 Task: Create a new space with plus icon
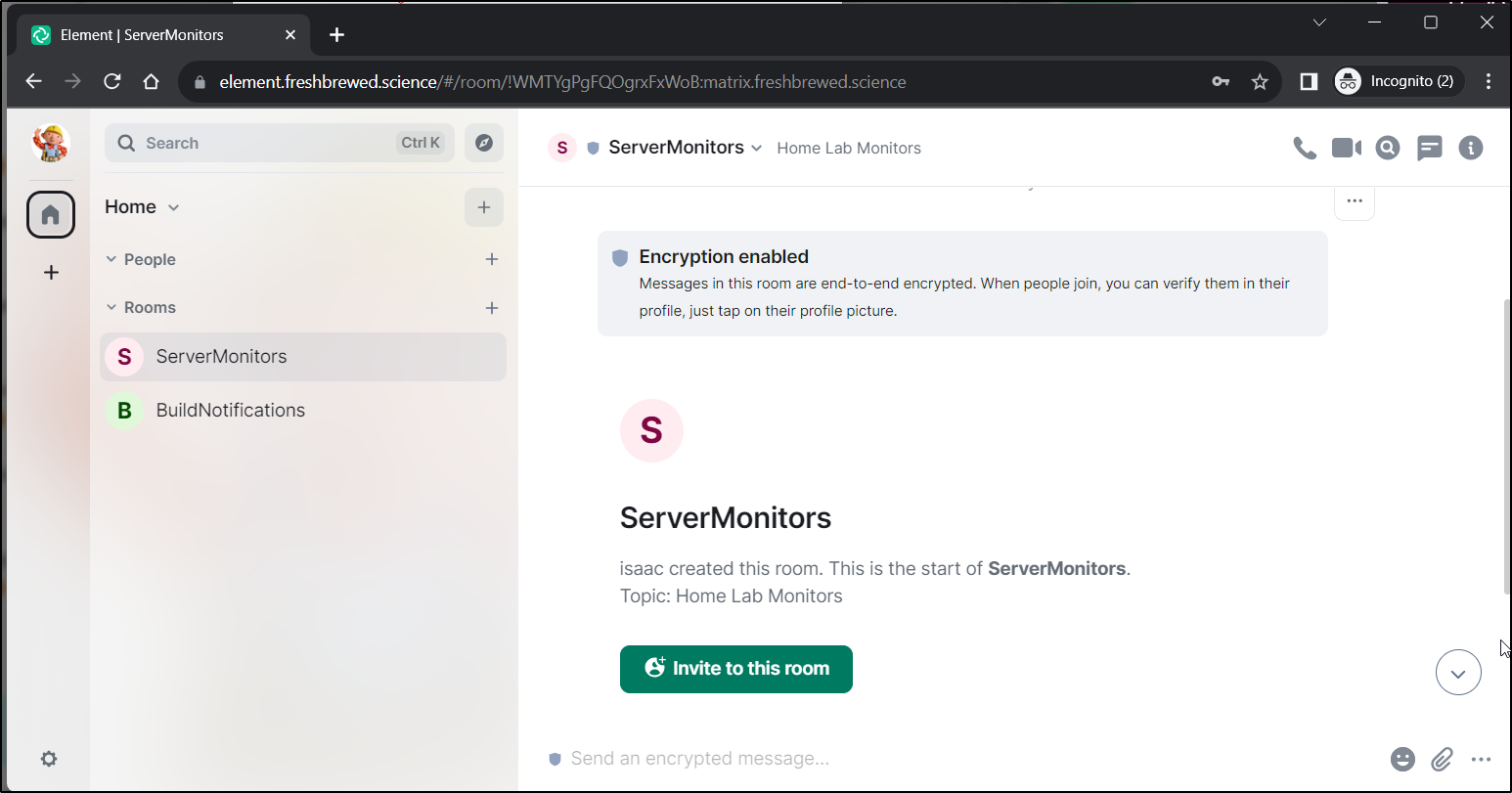[x=51, y=272]
